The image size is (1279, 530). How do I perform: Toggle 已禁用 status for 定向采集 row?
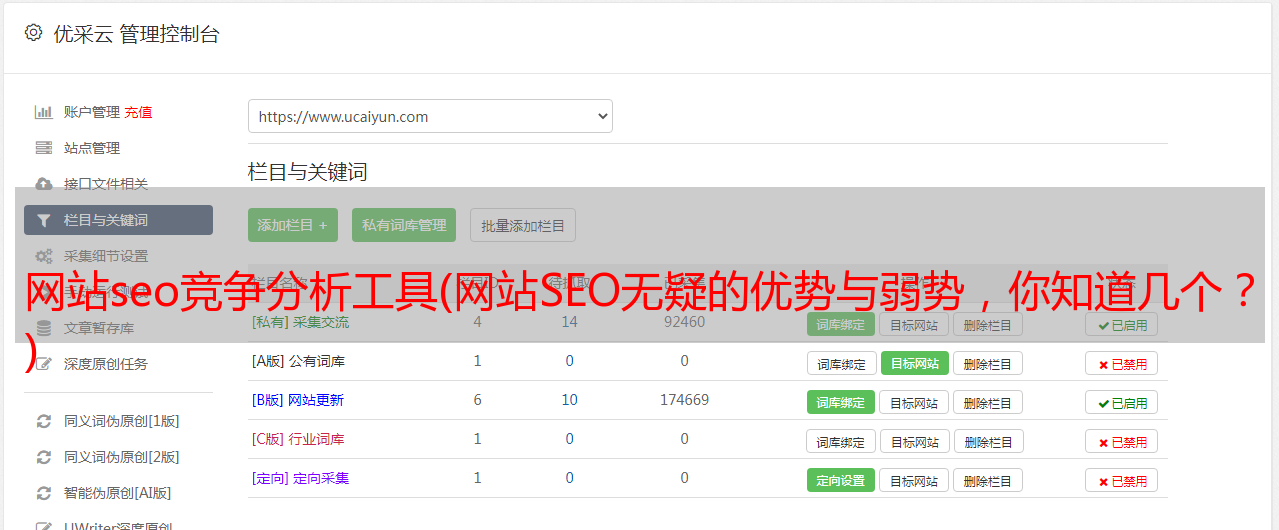(x=1121, y=480)
